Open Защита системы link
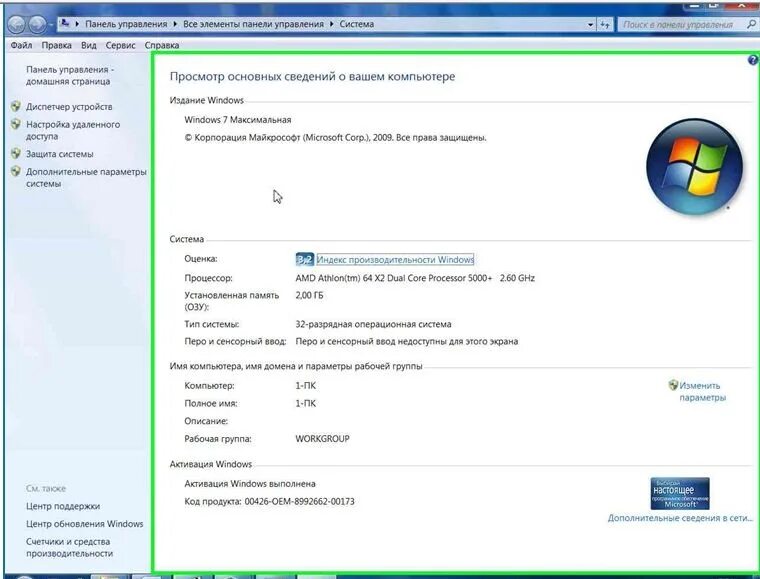This screenshot has height=579, width=760. pyautogui.click(x=60, y=154)
